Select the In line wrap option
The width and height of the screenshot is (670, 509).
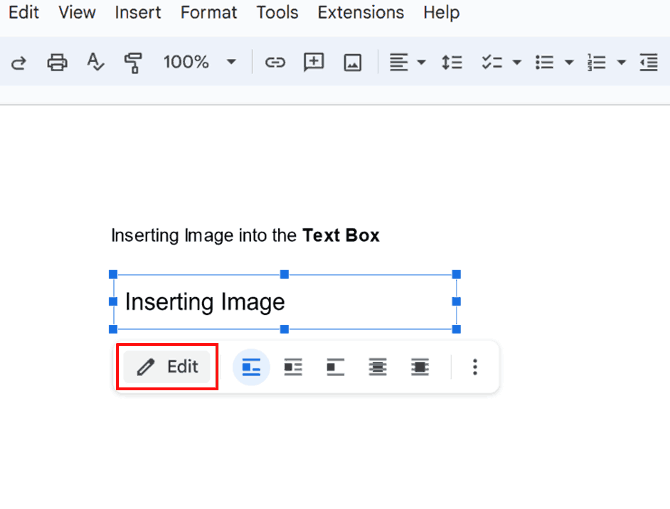coord(251,367)
